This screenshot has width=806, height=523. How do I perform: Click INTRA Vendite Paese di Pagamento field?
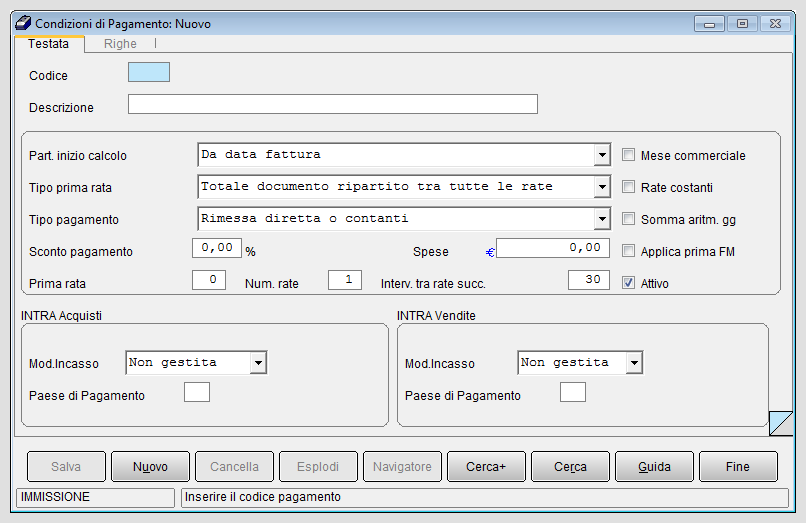coord(573,392)
